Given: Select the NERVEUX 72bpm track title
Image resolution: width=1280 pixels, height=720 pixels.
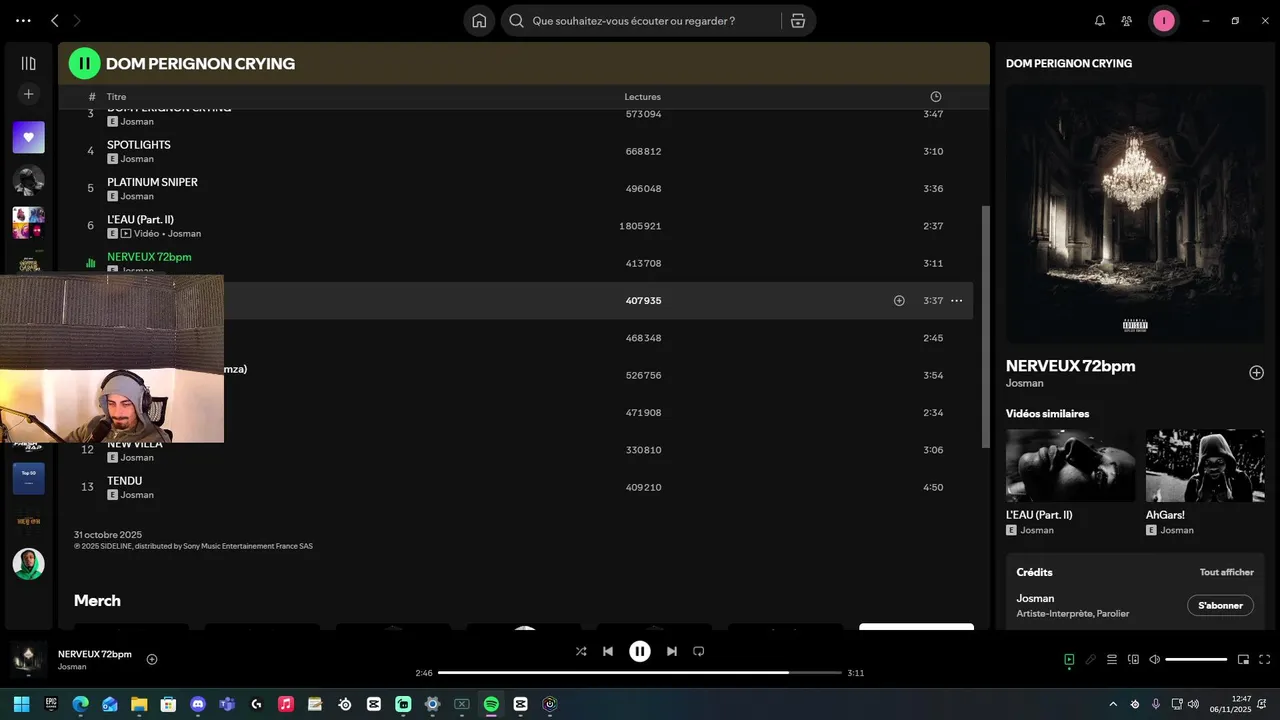Looking at the screenshot, I should 149,257.
